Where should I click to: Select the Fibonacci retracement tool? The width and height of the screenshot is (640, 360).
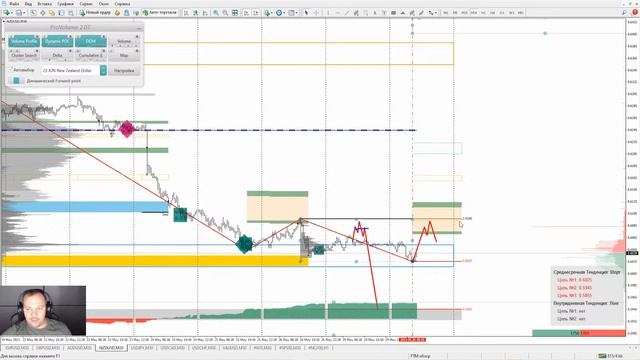click(365, 13)
